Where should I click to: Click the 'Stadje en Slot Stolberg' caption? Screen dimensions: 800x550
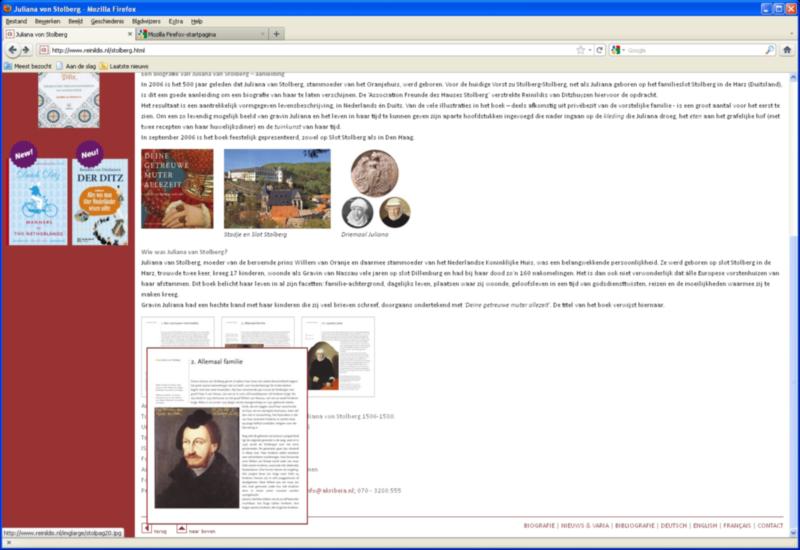coord(255,235)
